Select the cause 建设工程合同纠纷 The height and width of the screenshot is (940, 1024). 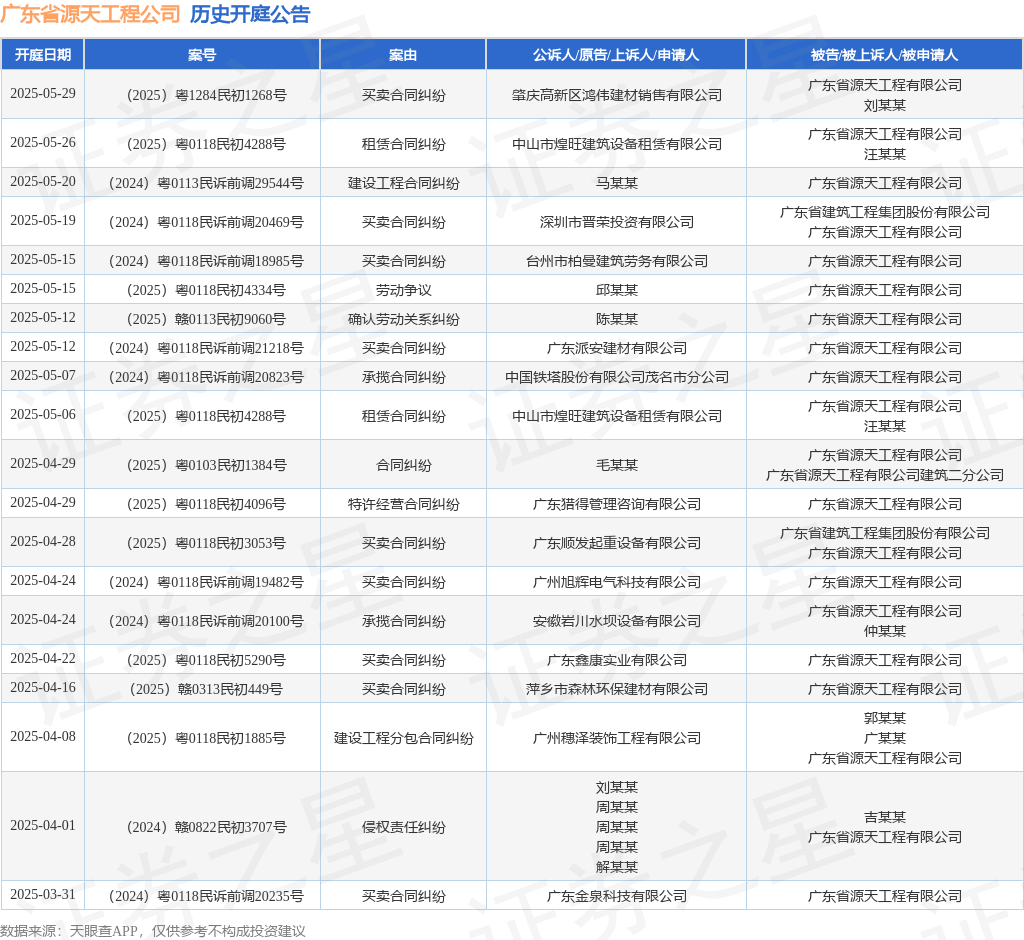pos(404,184)
